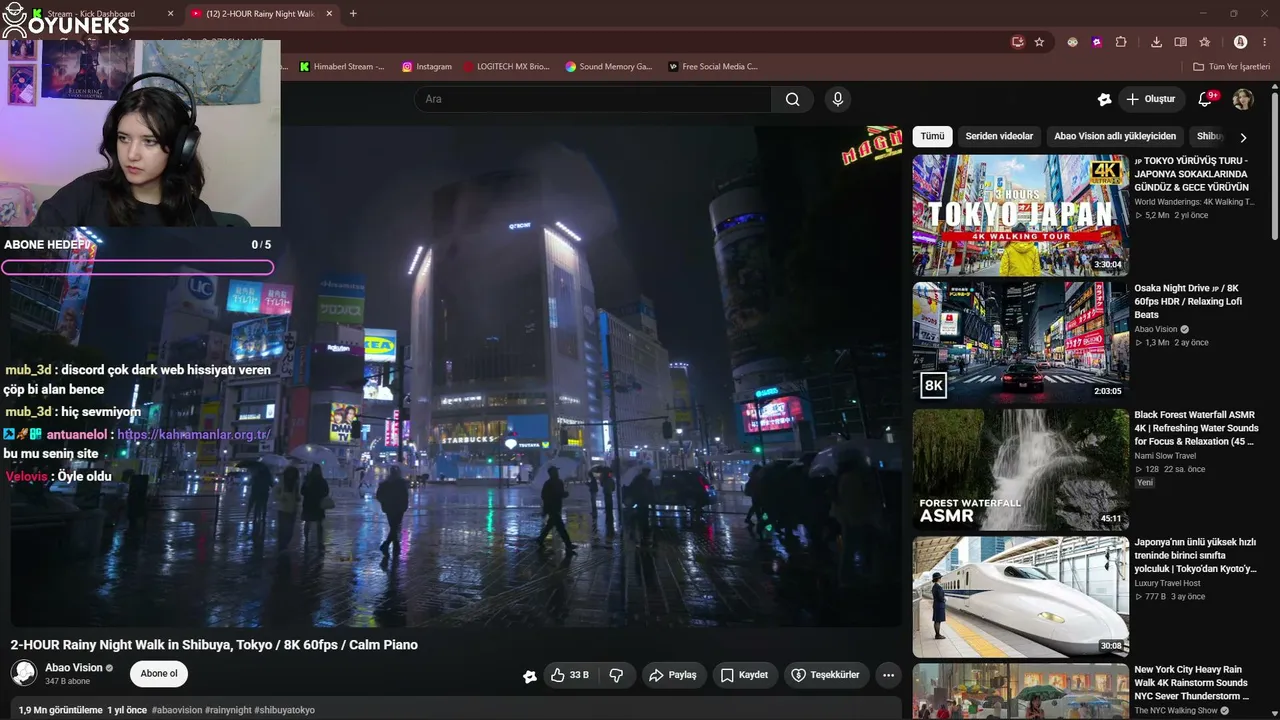This screenshot has height=720, width=1280.
Task: Open the browser downloads icon
Action: tap(1156, 42)
